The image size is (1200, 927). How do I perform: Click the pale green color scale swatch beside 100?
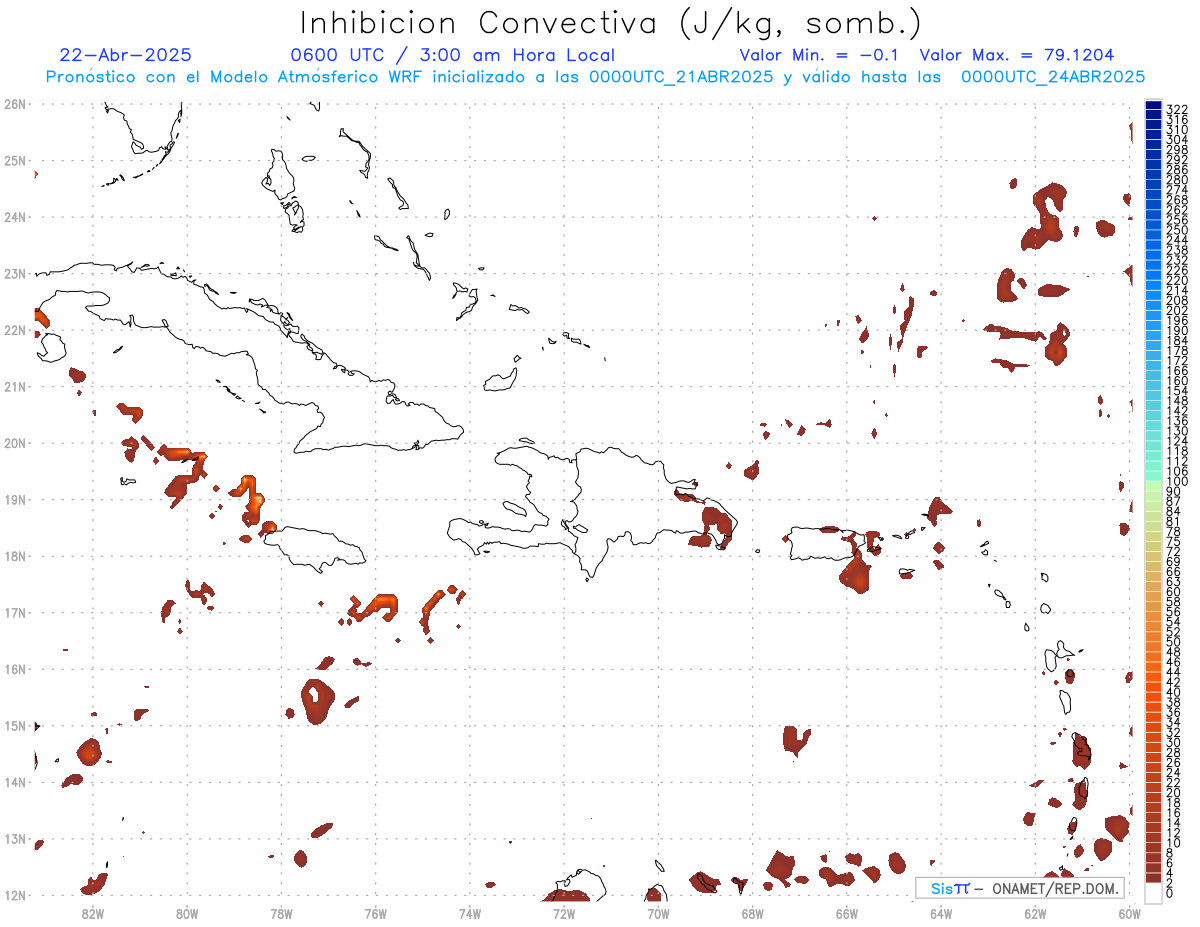coord(1153,486)
